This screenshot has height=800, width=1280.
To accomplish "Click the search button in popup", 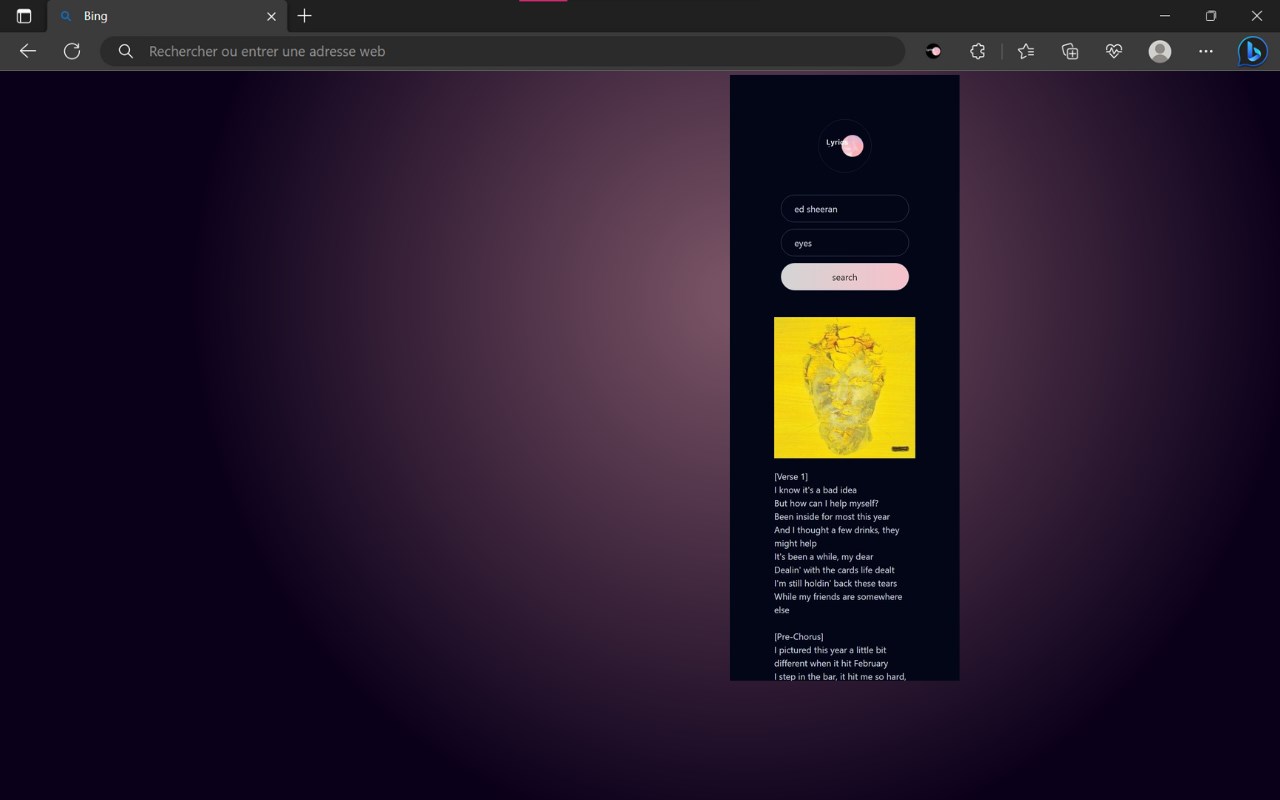I will click(x=845, y=277).
